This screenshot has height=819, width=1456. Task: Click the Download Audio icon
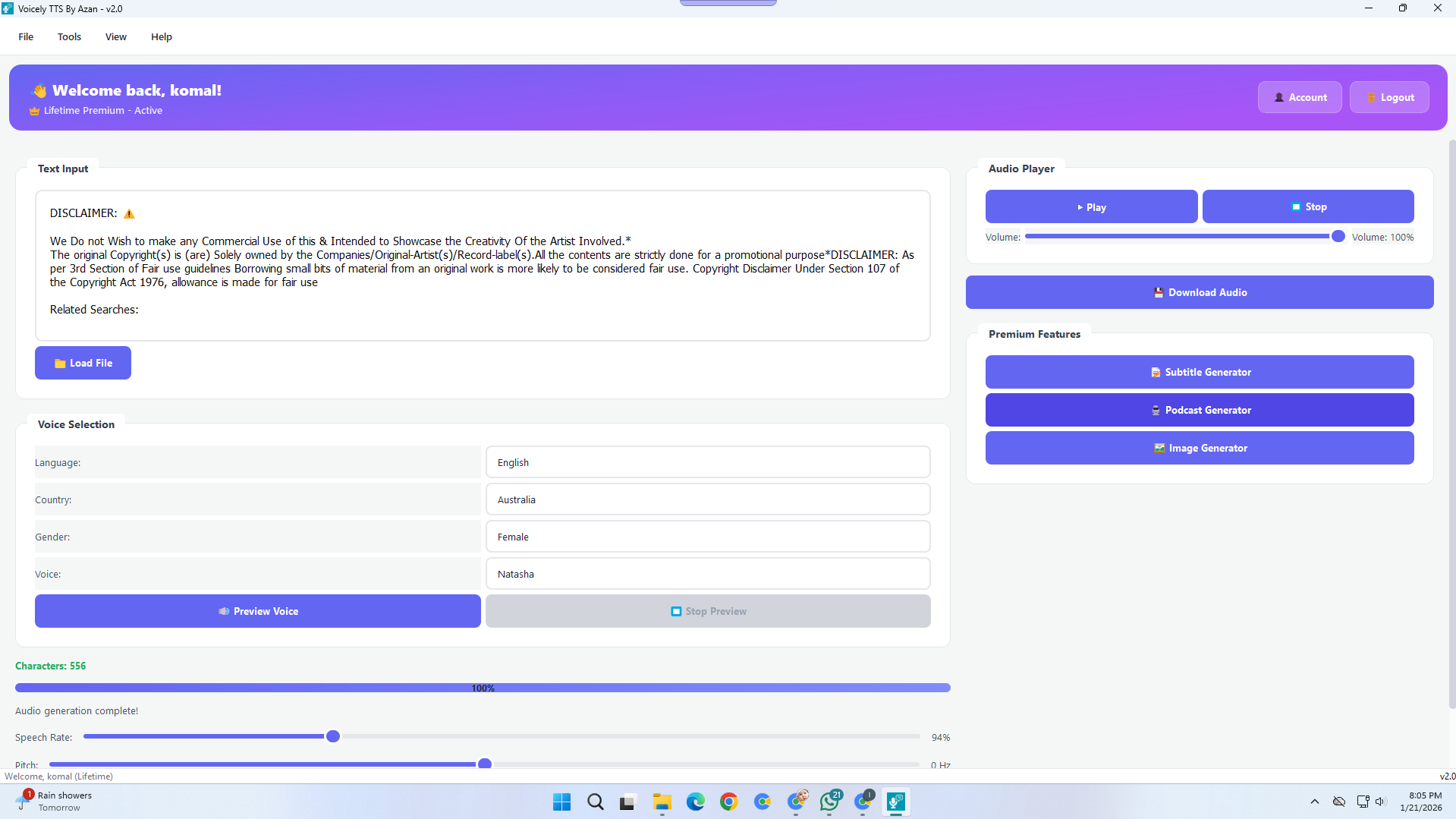point(1159,292)
